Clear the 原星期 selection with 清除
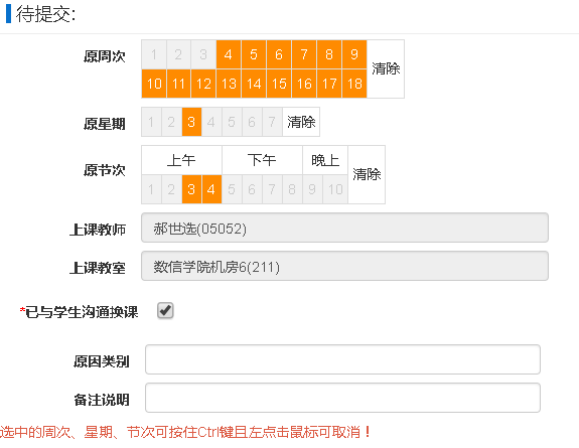The height and width of the screenshot is (448, 579). pos(301,122)
